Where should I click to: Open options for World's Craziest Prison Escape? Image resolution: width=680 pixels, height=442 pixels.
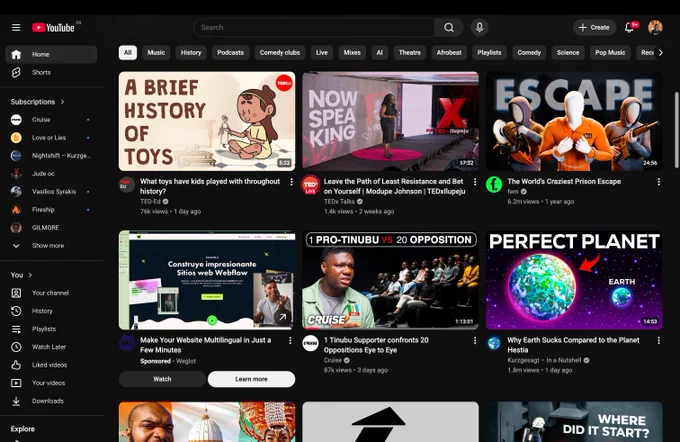(658, 182)
